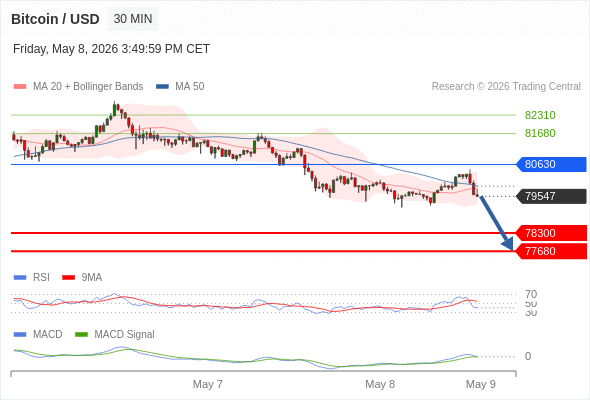
Task: Click the 82310 green resistance label
Action: [540, 115]
